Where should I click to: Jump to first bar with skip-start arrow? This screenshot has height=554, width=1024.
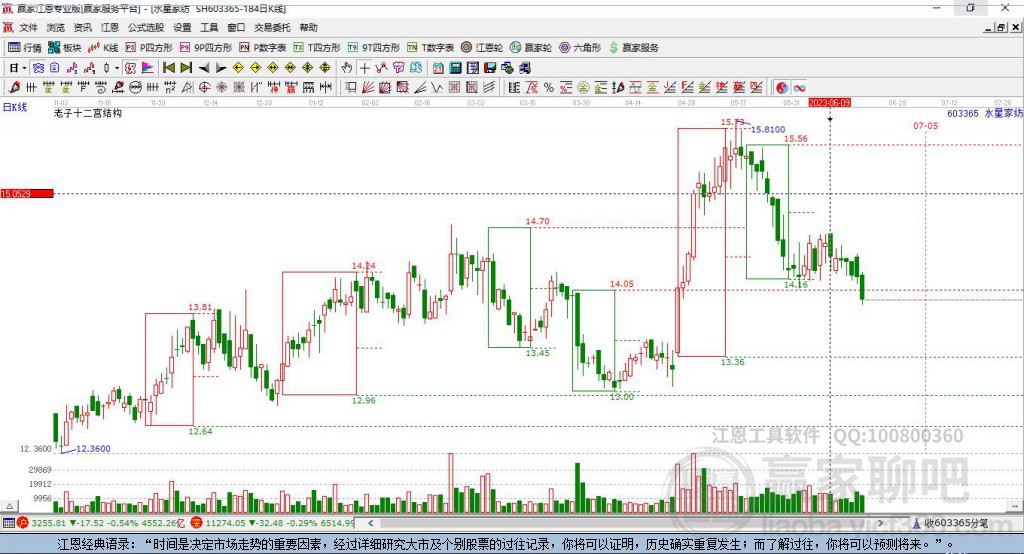168,68
